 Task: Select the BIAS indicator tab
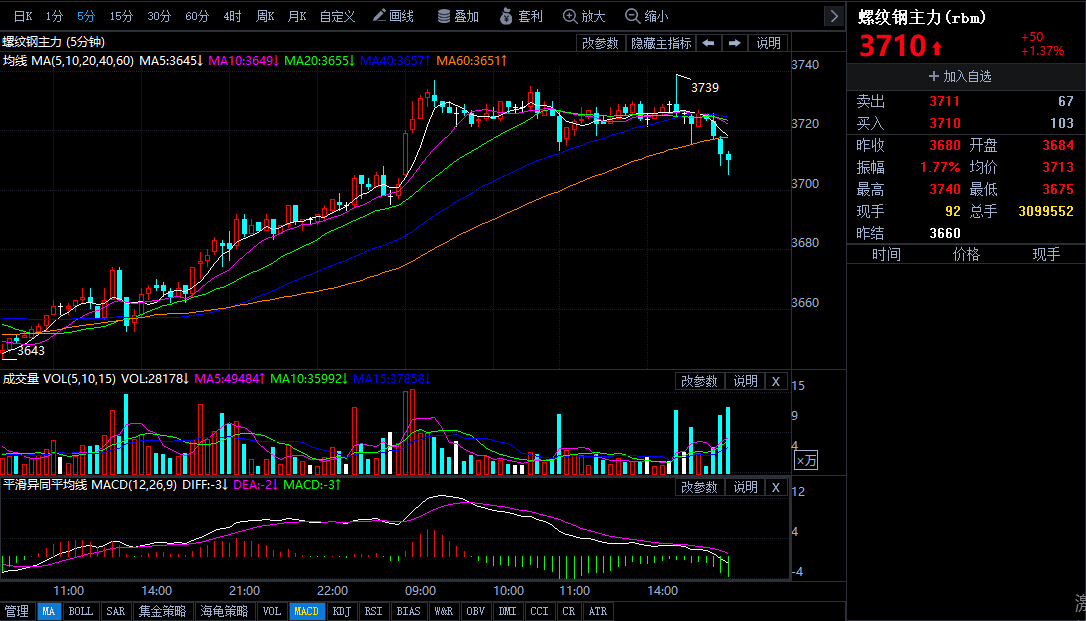click(x=408, y=611)
